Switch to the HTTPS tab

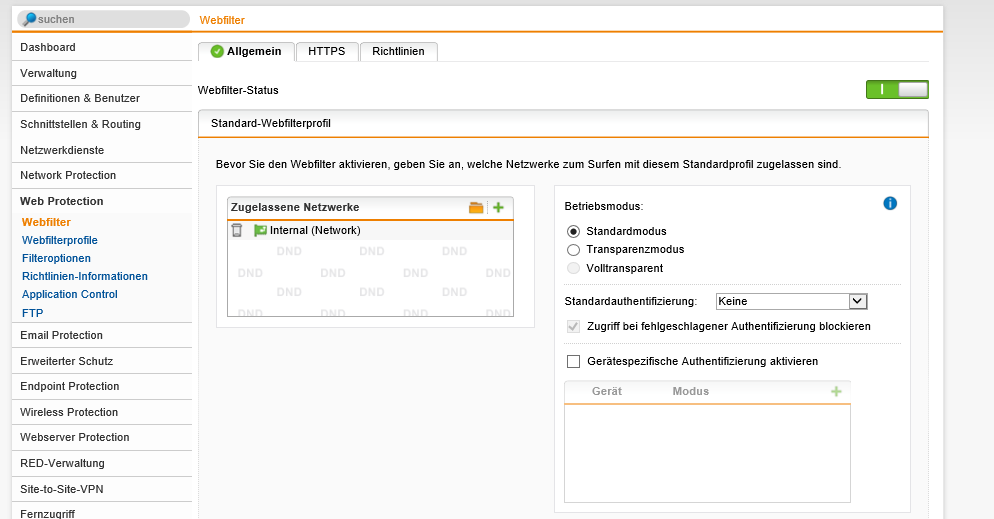pos(327,51)
